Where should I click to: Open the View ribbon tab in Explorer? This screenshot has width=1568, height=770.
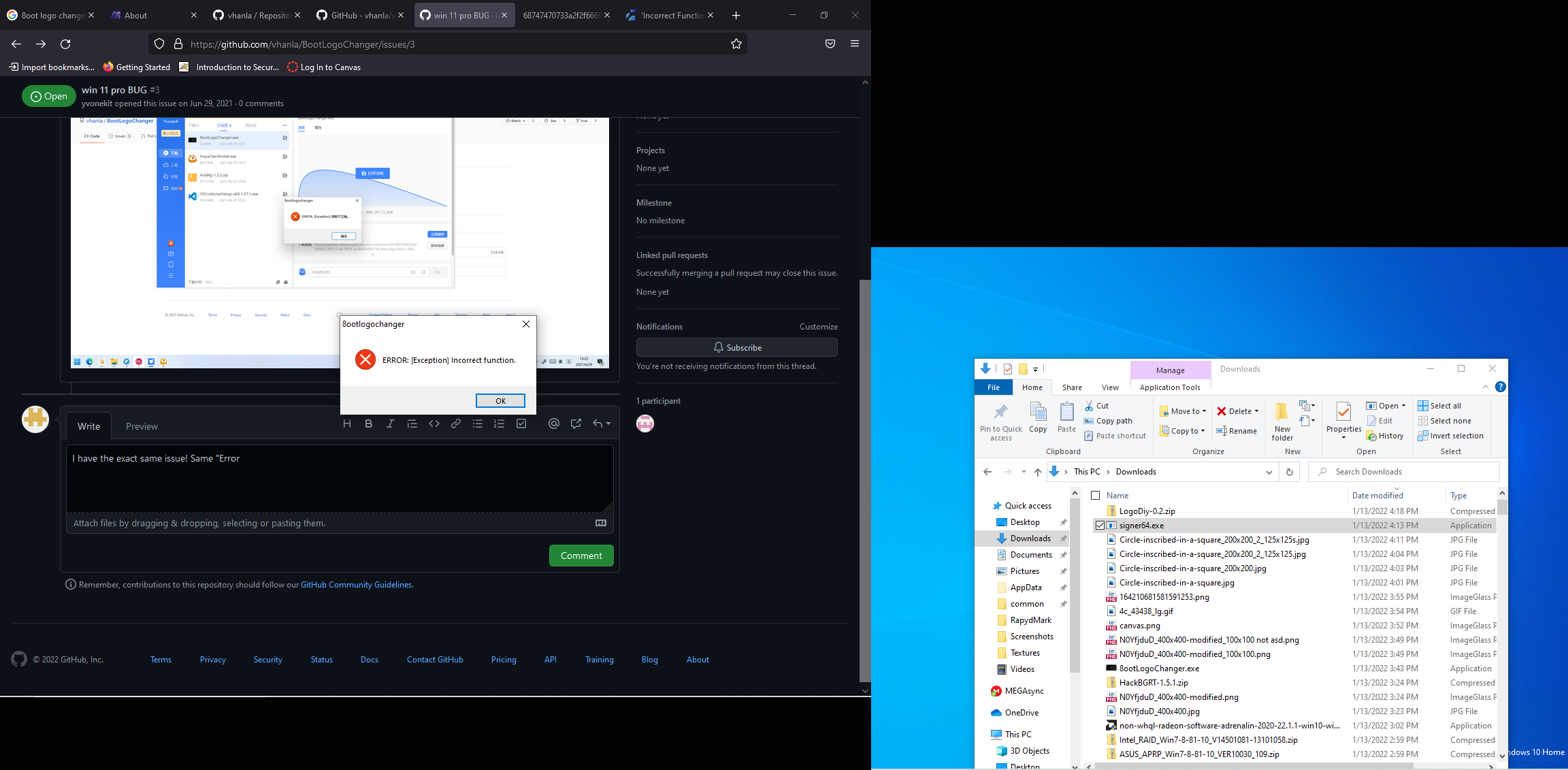click(x=1110, y=387)
